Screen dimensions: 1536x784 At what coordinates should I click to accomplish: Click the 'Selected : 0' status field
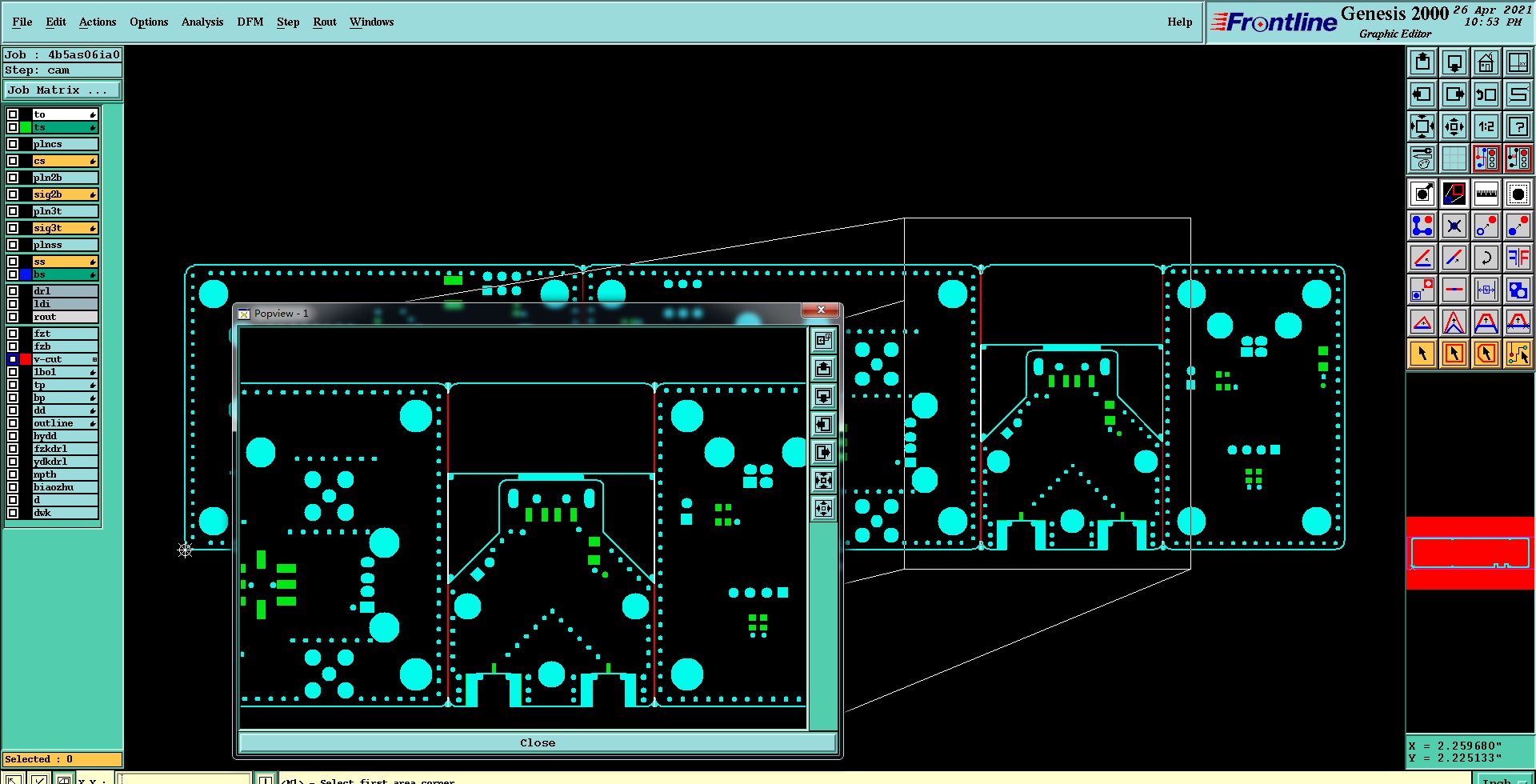[x=62, y=759]
